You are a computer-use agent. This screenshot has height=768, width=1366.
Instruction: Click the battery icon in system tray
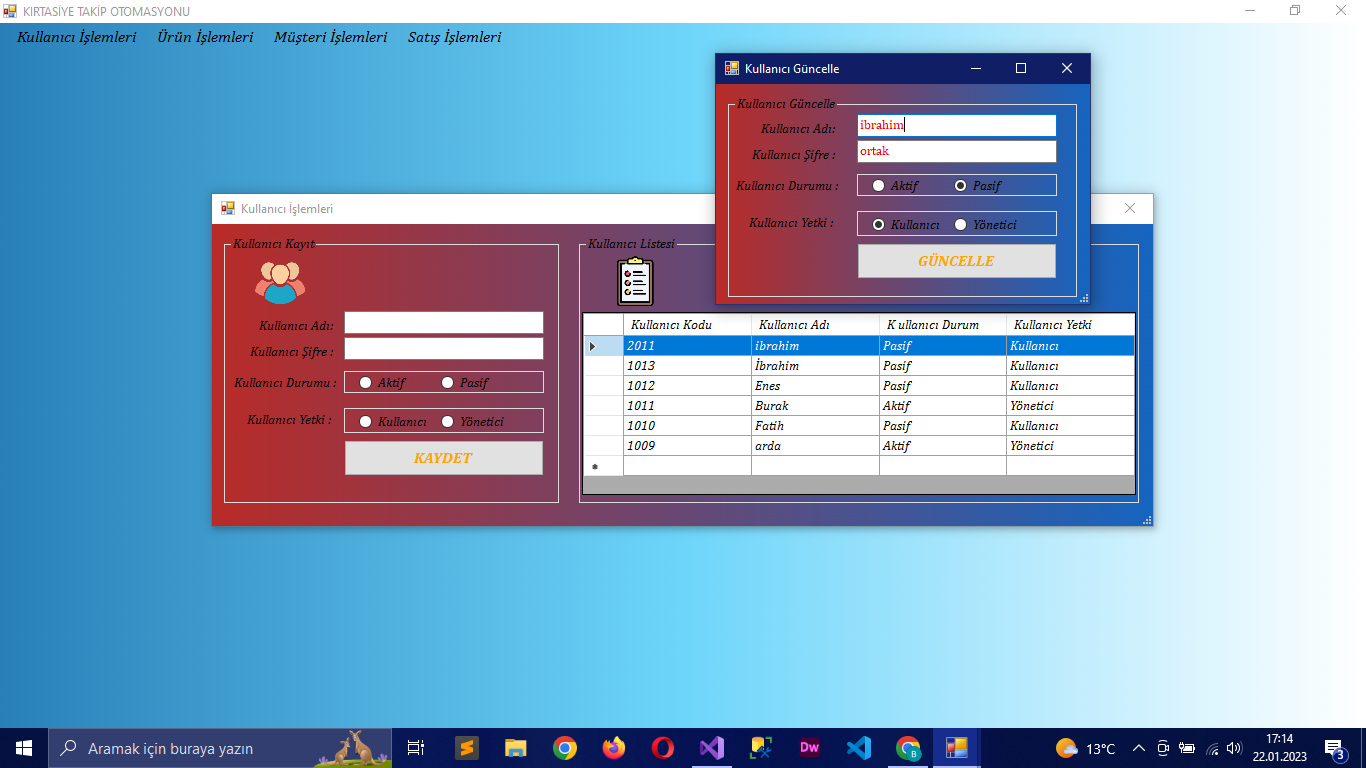tap(1187, 748)
